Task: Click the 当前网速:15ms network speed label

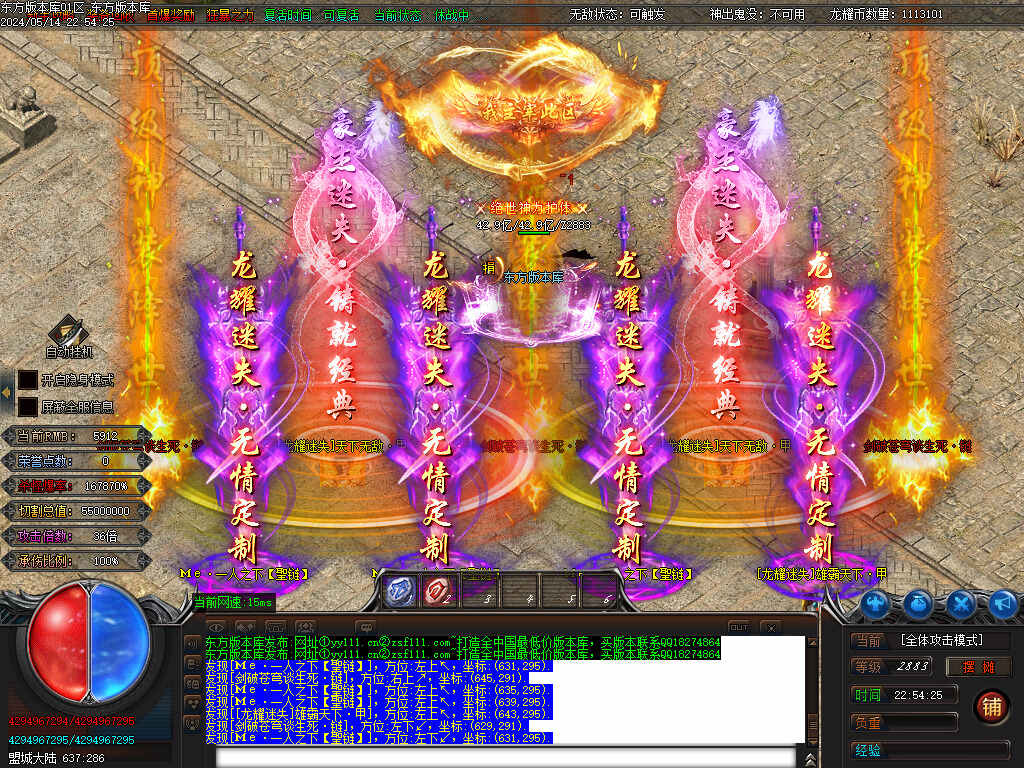Action: (233, 602)
